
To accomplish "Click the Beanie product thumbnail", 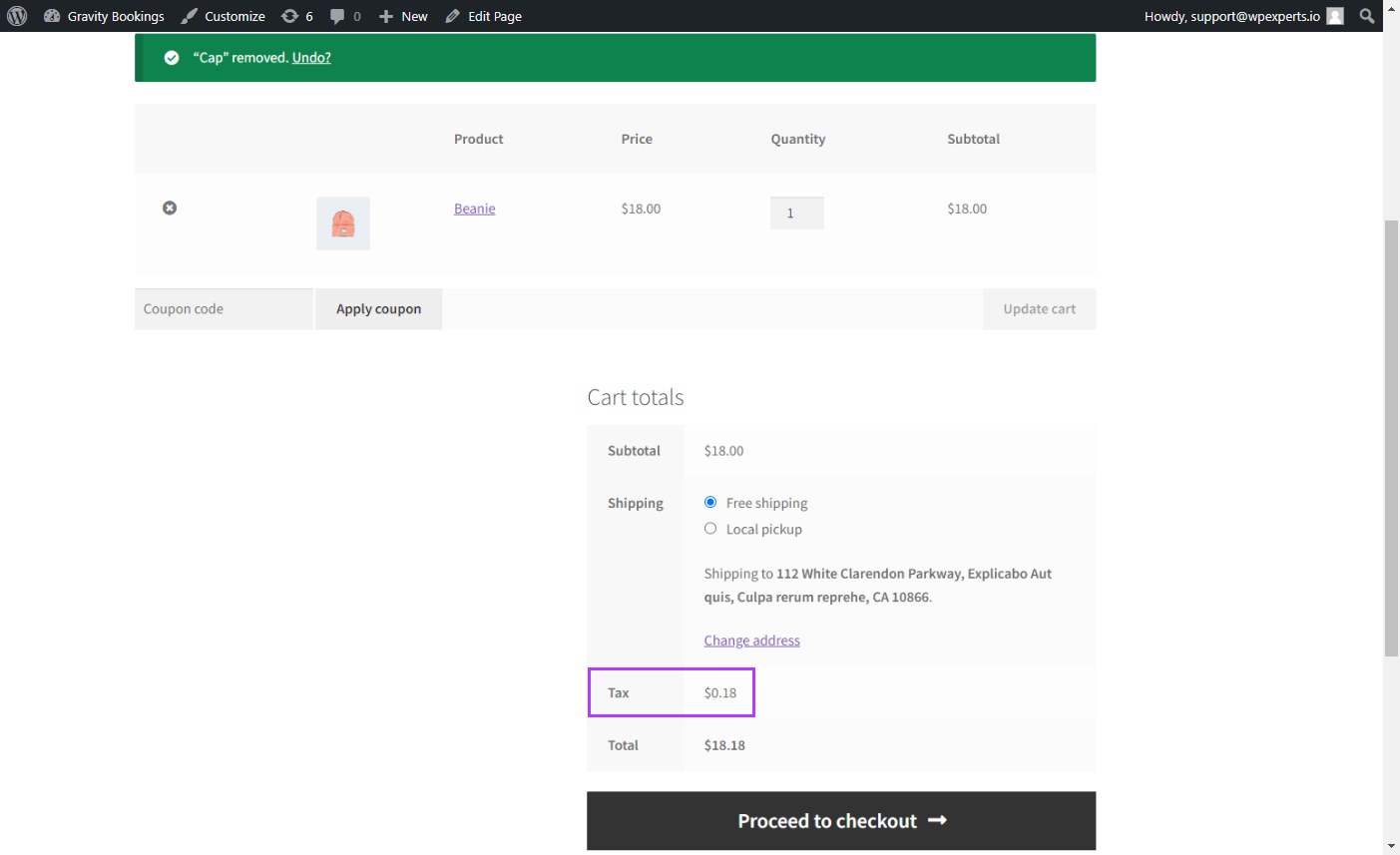I will tap(343, 223).
